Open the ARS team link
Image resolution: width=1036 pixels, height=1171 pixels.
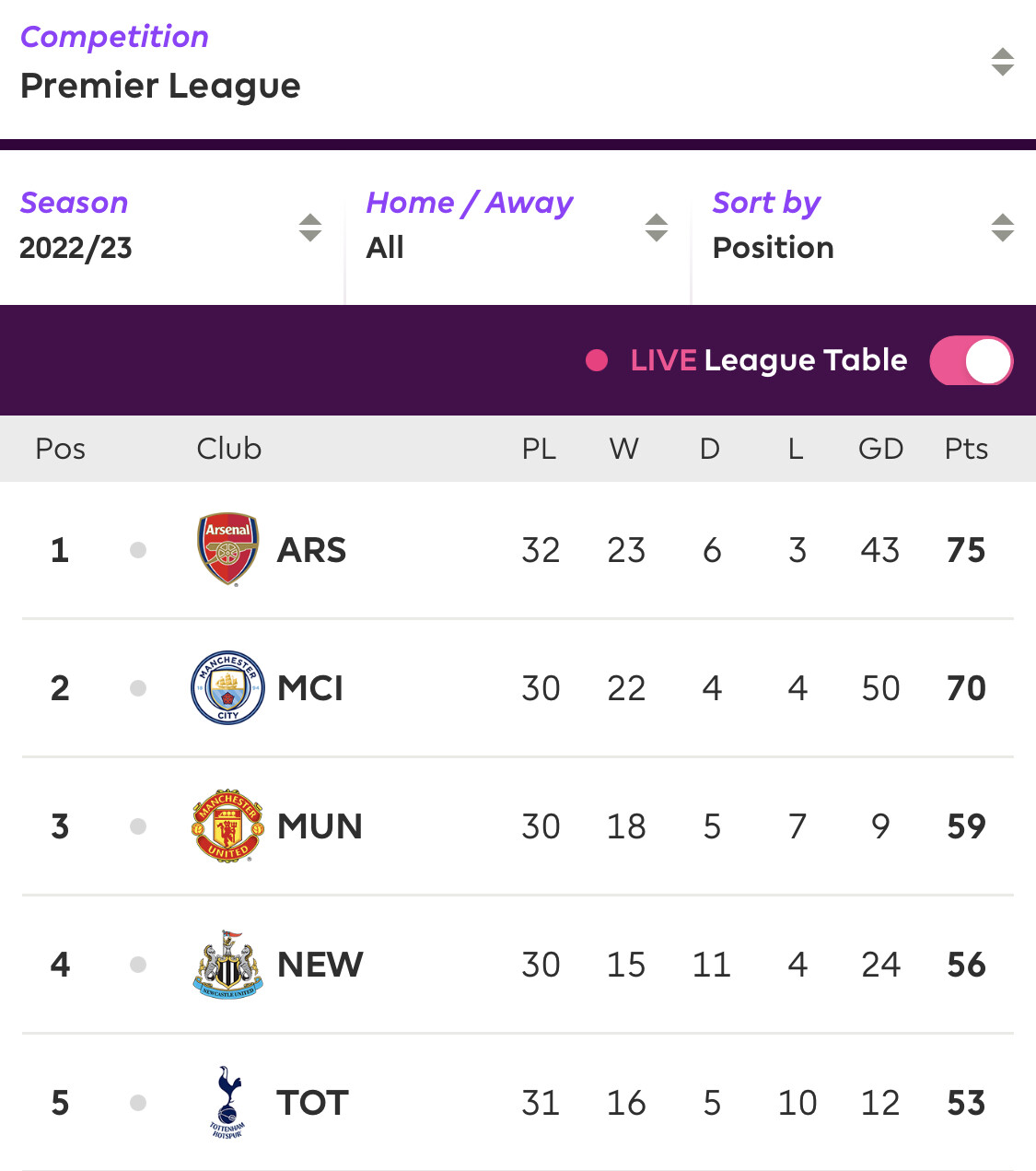tap(311, 550)
